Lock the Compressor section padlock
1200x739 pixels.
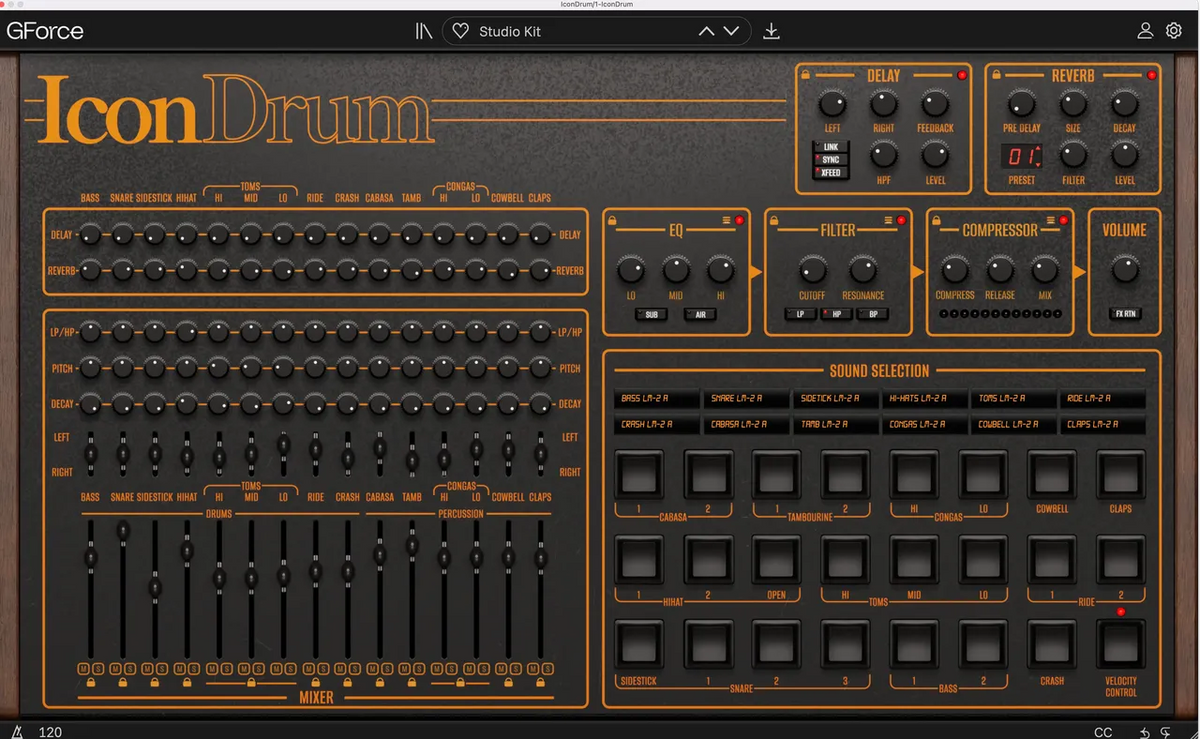click(937, 220)
